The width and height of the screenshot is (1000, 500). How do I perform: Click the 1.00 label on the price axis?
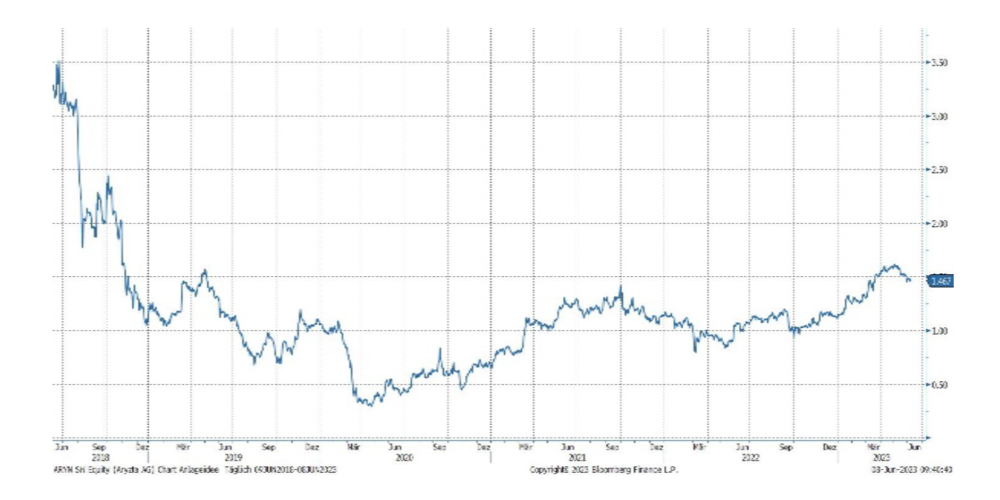coord(940,331)
